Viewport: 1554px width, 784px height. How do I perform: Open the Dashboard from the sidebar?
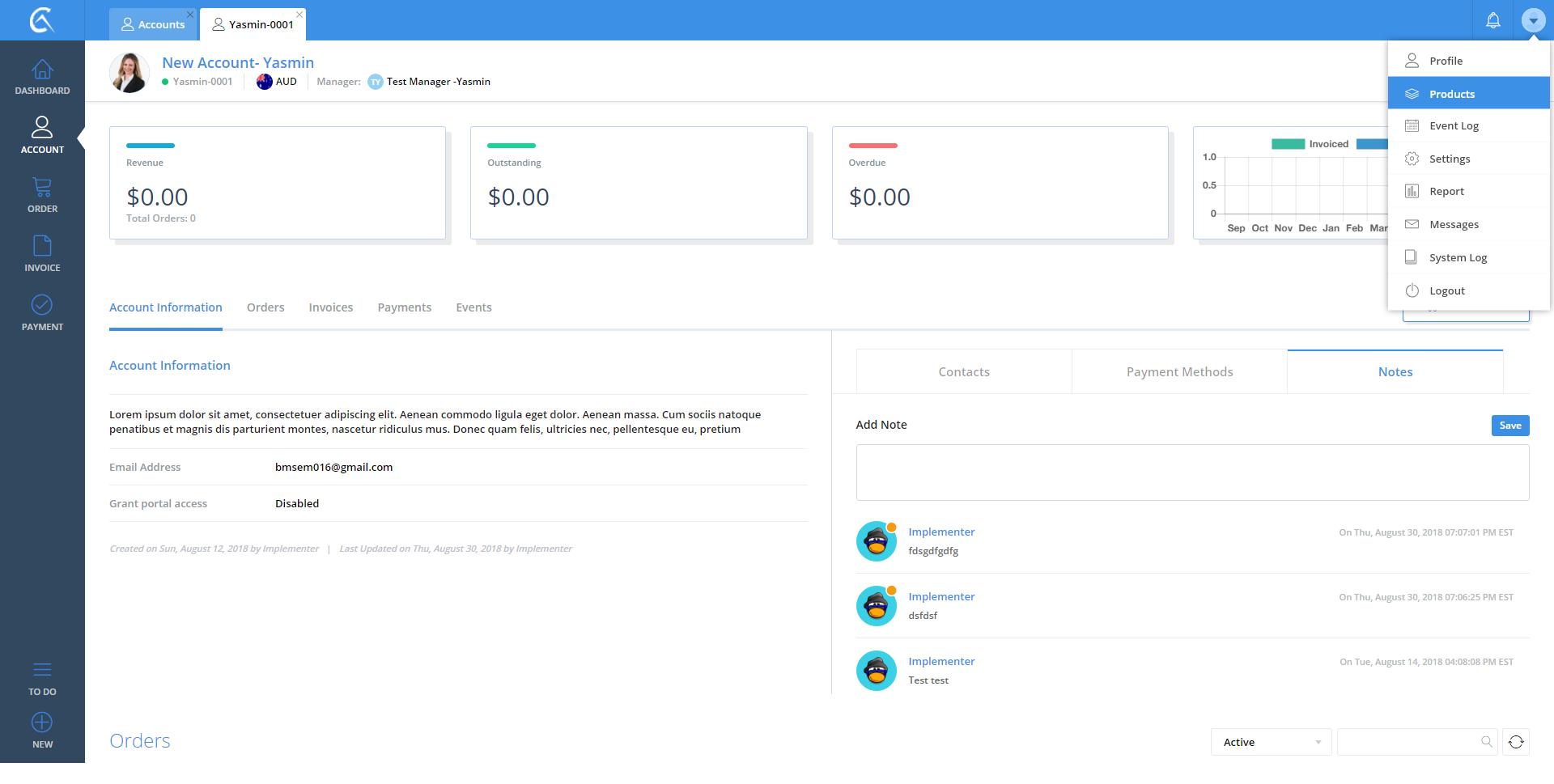point(42,78)
